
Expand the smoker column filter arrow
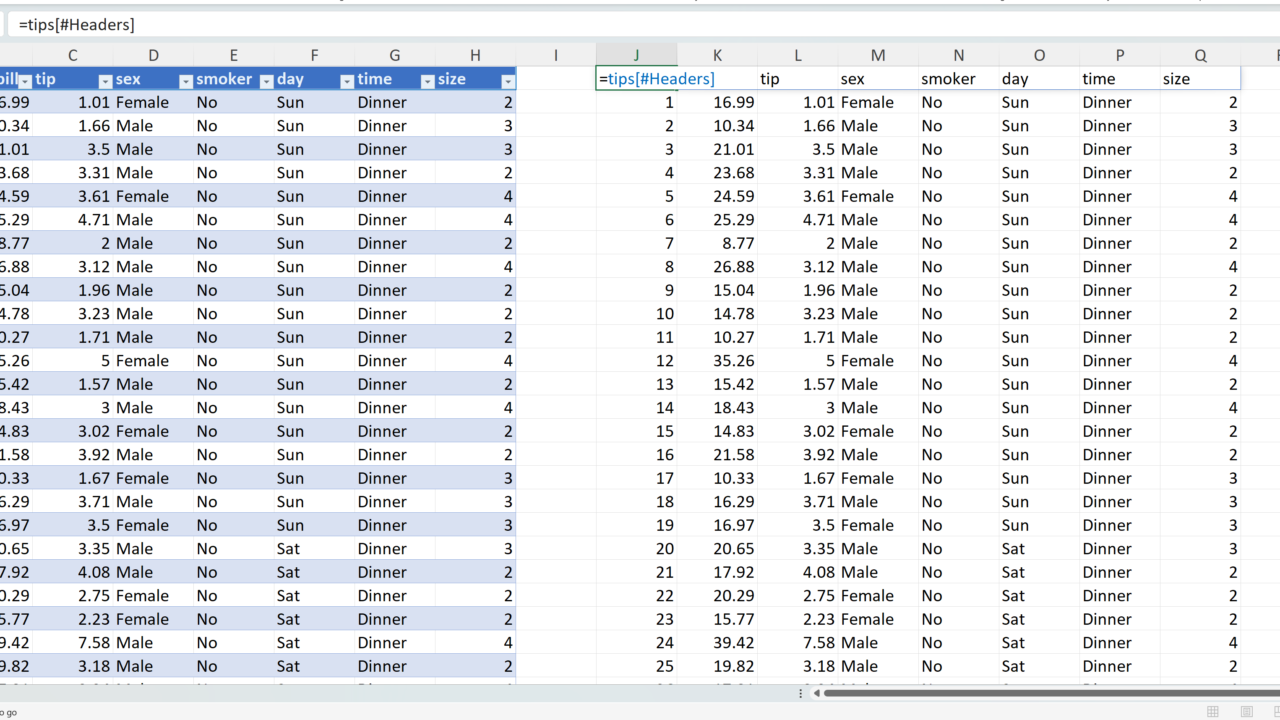click(x=266, y=80)
